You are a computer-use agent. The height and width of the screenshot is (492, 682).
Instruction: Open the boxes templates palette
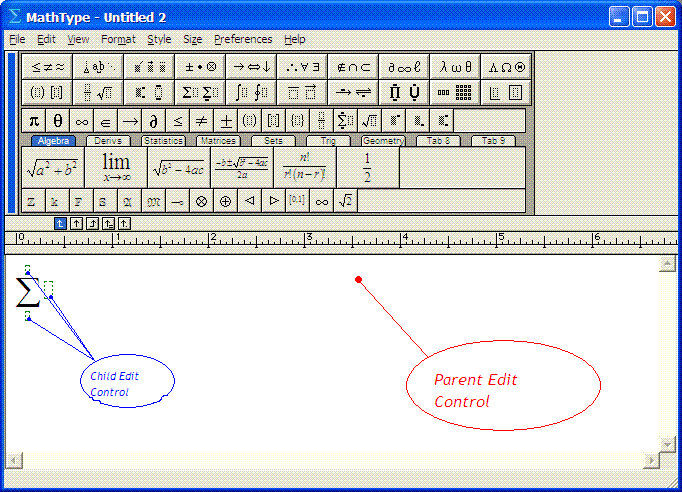tap(506, 92)
